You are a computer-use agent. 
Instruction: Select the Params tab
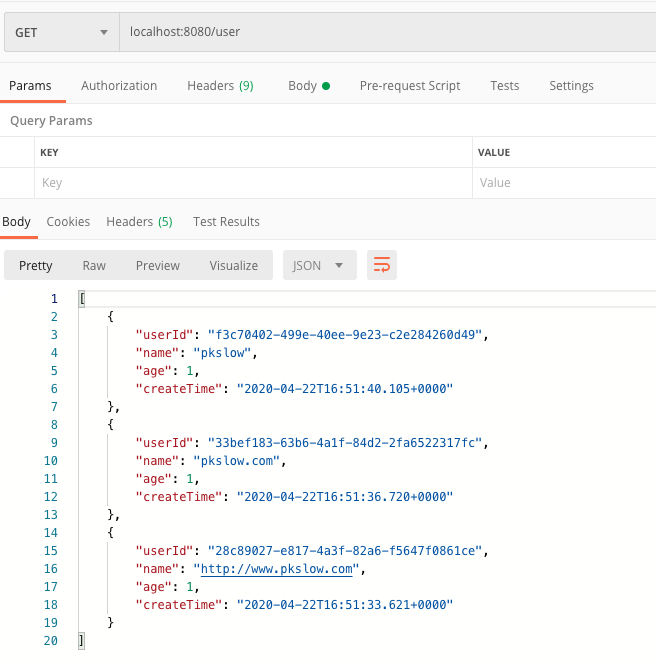[x=30, y=86]
